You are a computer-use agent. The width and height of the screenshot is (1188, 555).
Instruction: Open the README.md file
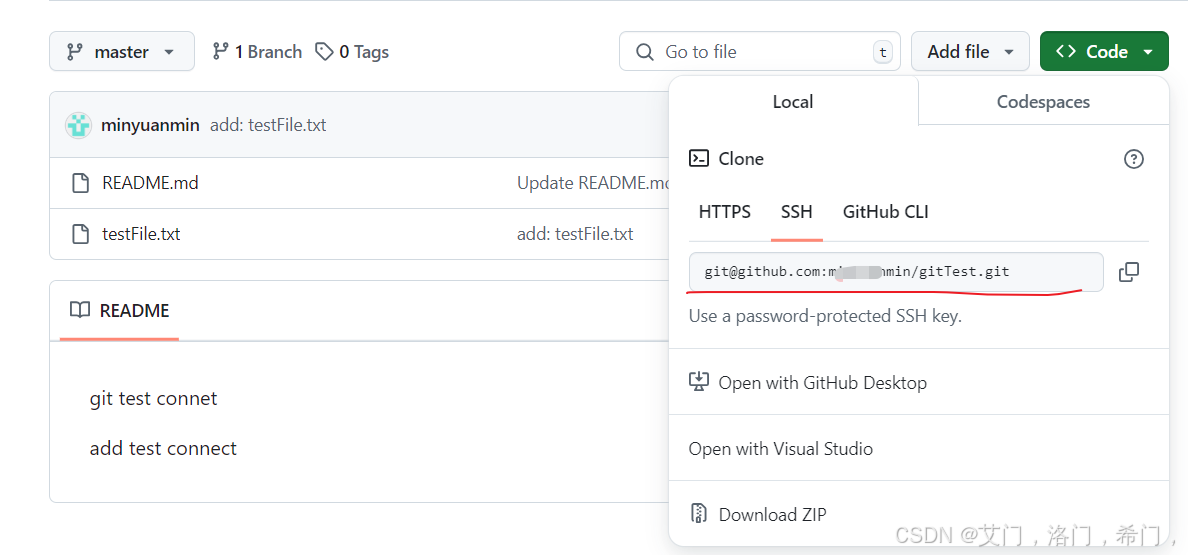[x=150, y=183]
